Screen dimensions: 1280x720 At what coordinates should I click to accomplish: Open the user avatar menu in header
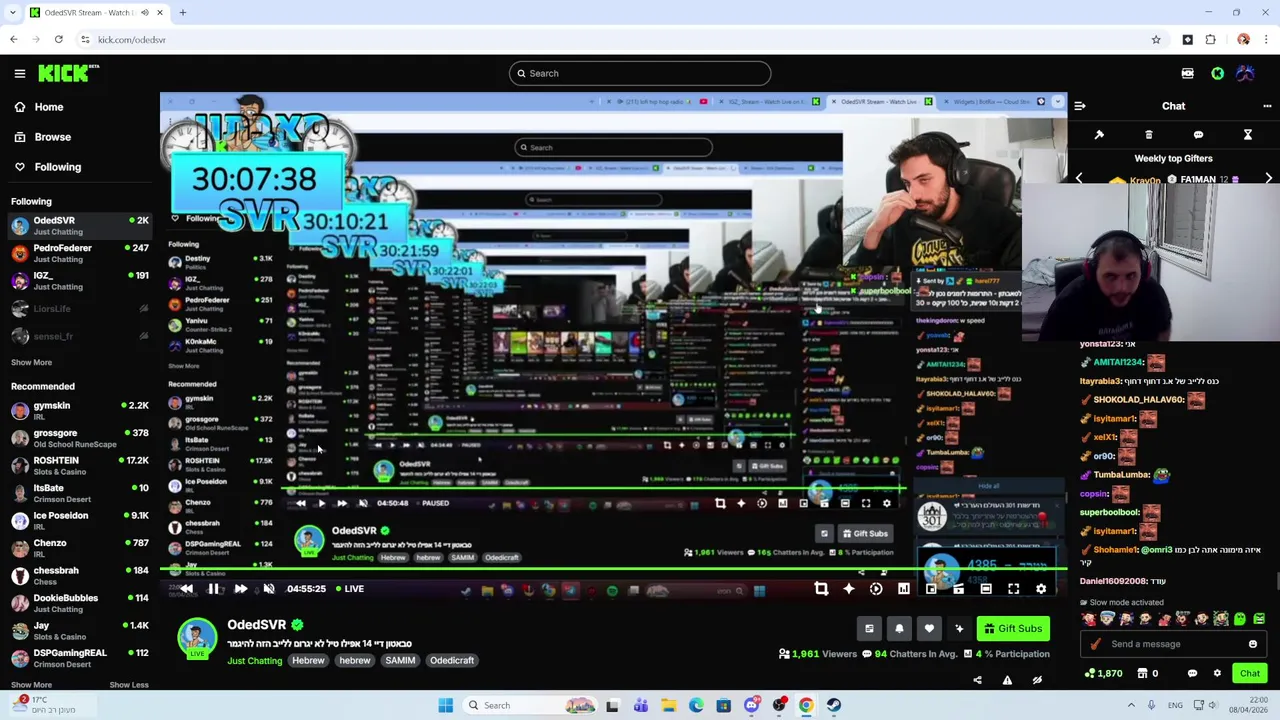point(1245,73)
